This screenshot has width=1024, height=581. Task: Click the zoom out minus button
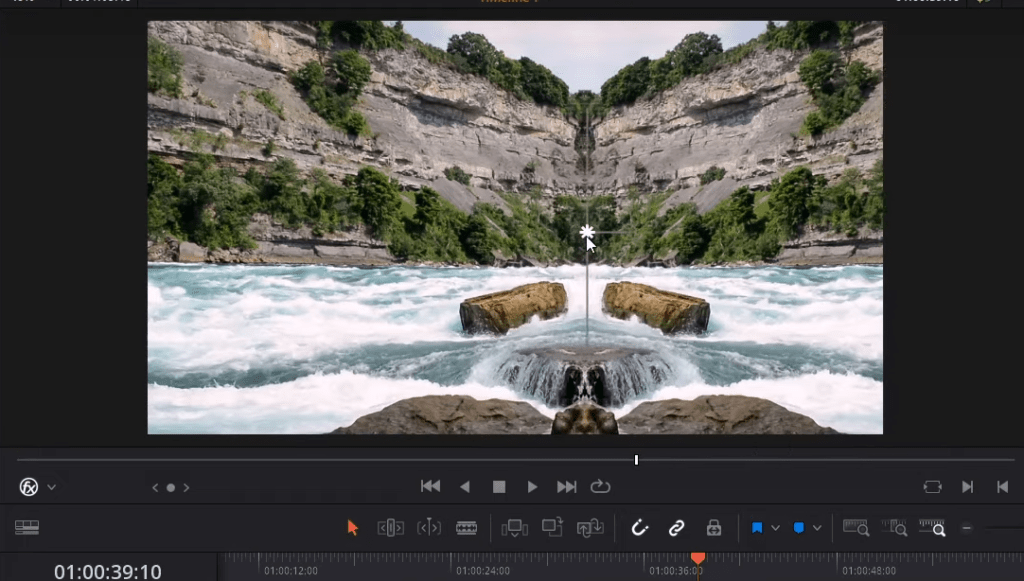(x=967, y=528)
